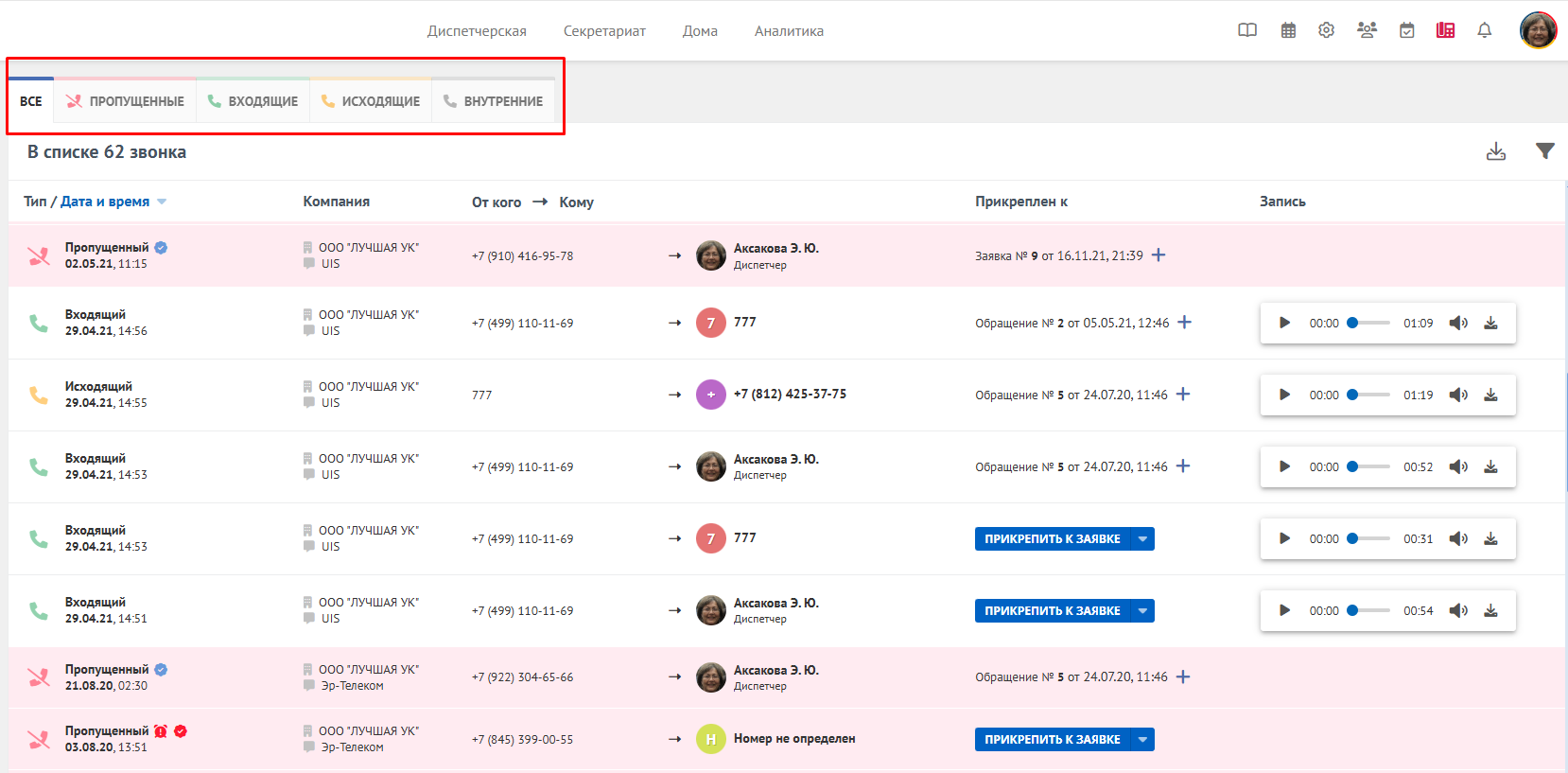Click the red directory icon in header
The image size is (1568, 773).
1445,30
